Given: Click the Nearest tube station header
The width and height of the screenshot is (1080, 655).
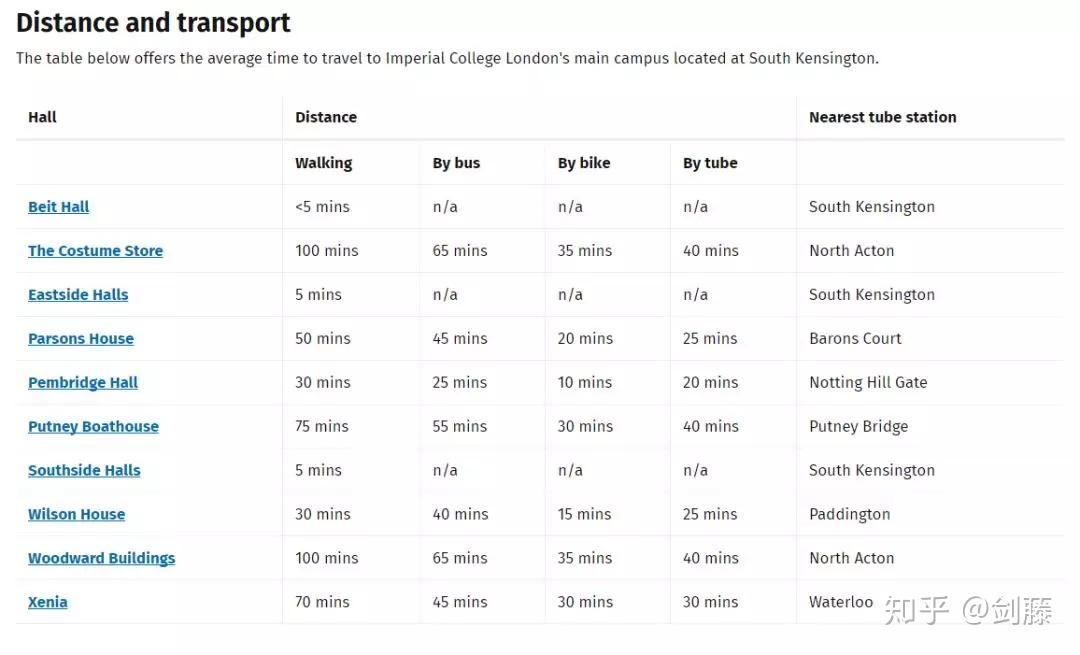Looking at the screenshot, I should (x=882, y=117).
